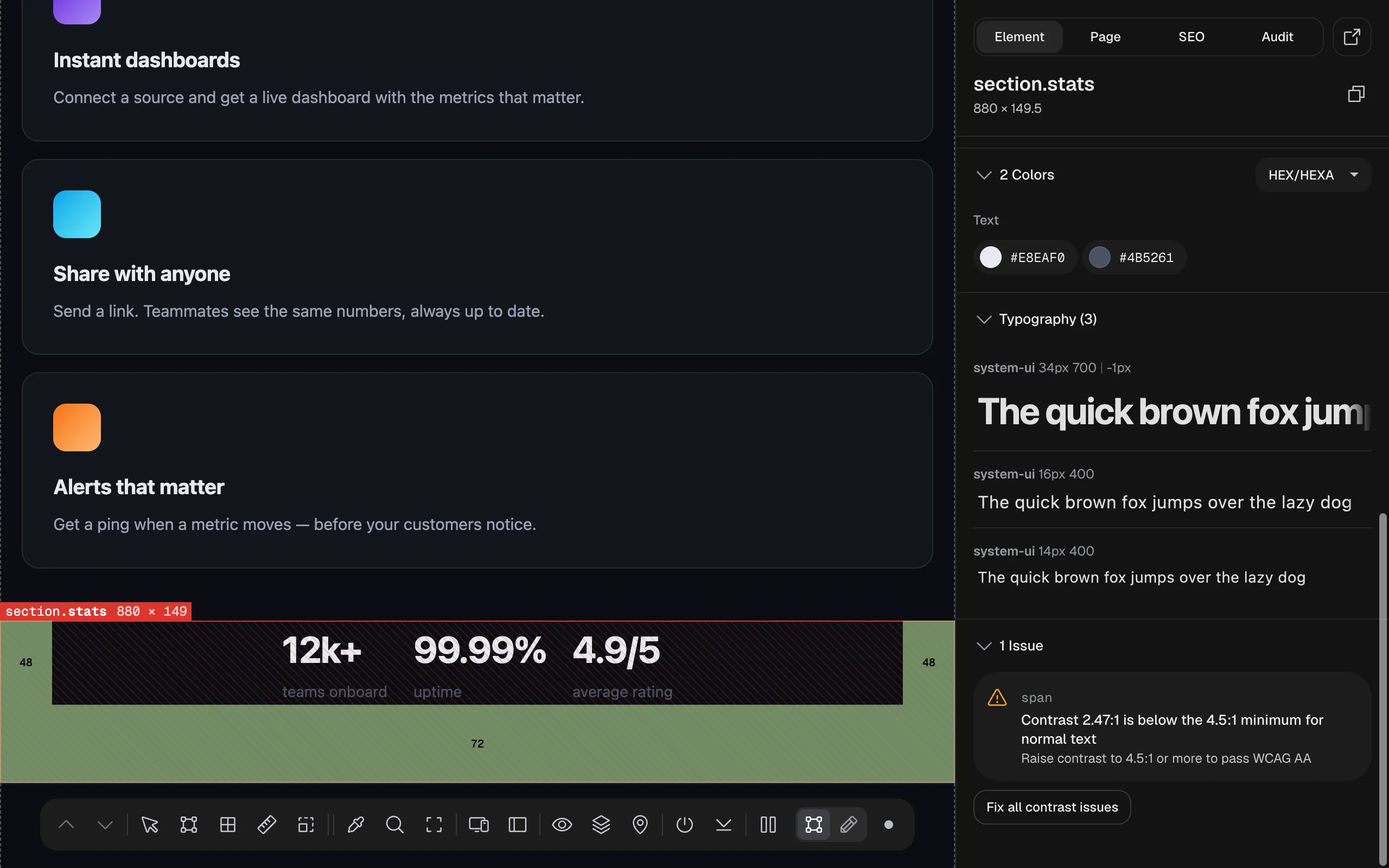Click the inspector panel vertical scrollbar

[1382, 689]
